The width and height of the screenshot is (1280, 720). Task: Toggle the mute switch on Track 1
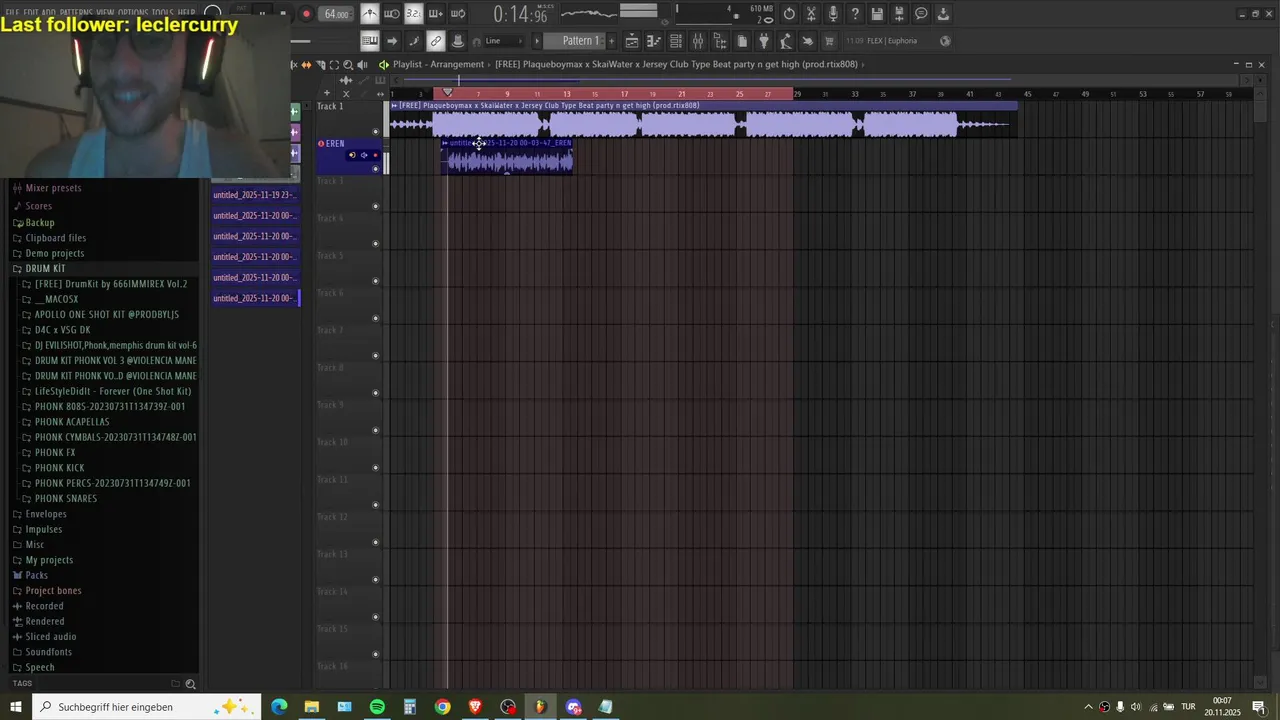click(x=376, y=131)
